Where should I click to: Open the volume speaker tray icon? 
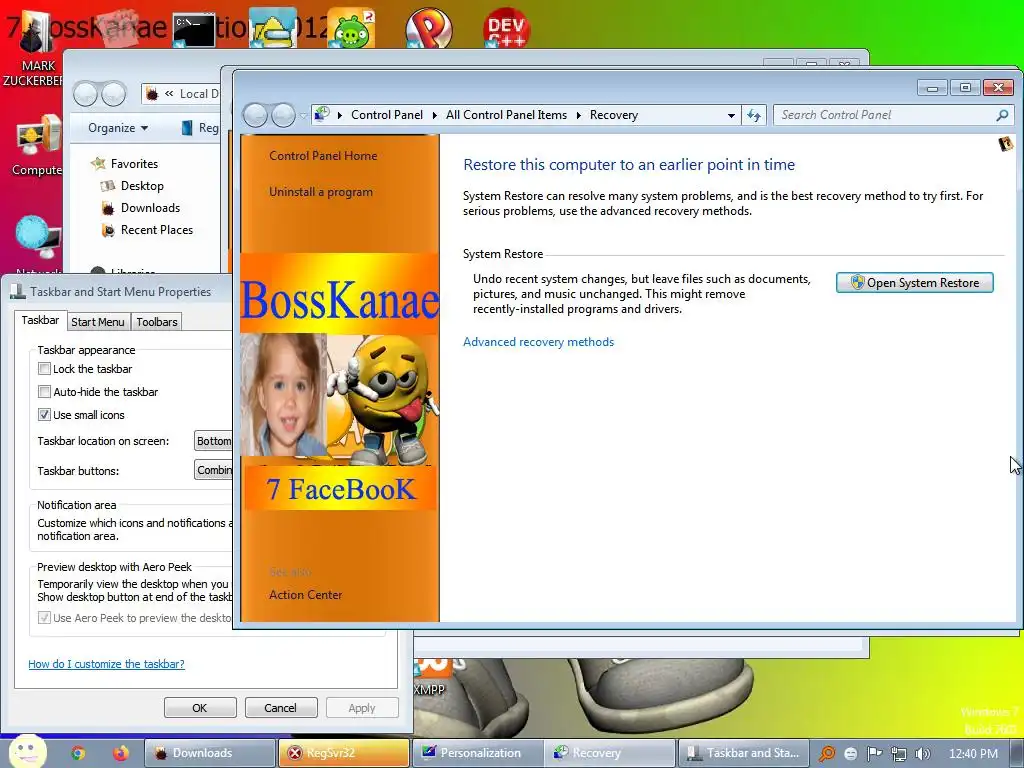[922, 754]
